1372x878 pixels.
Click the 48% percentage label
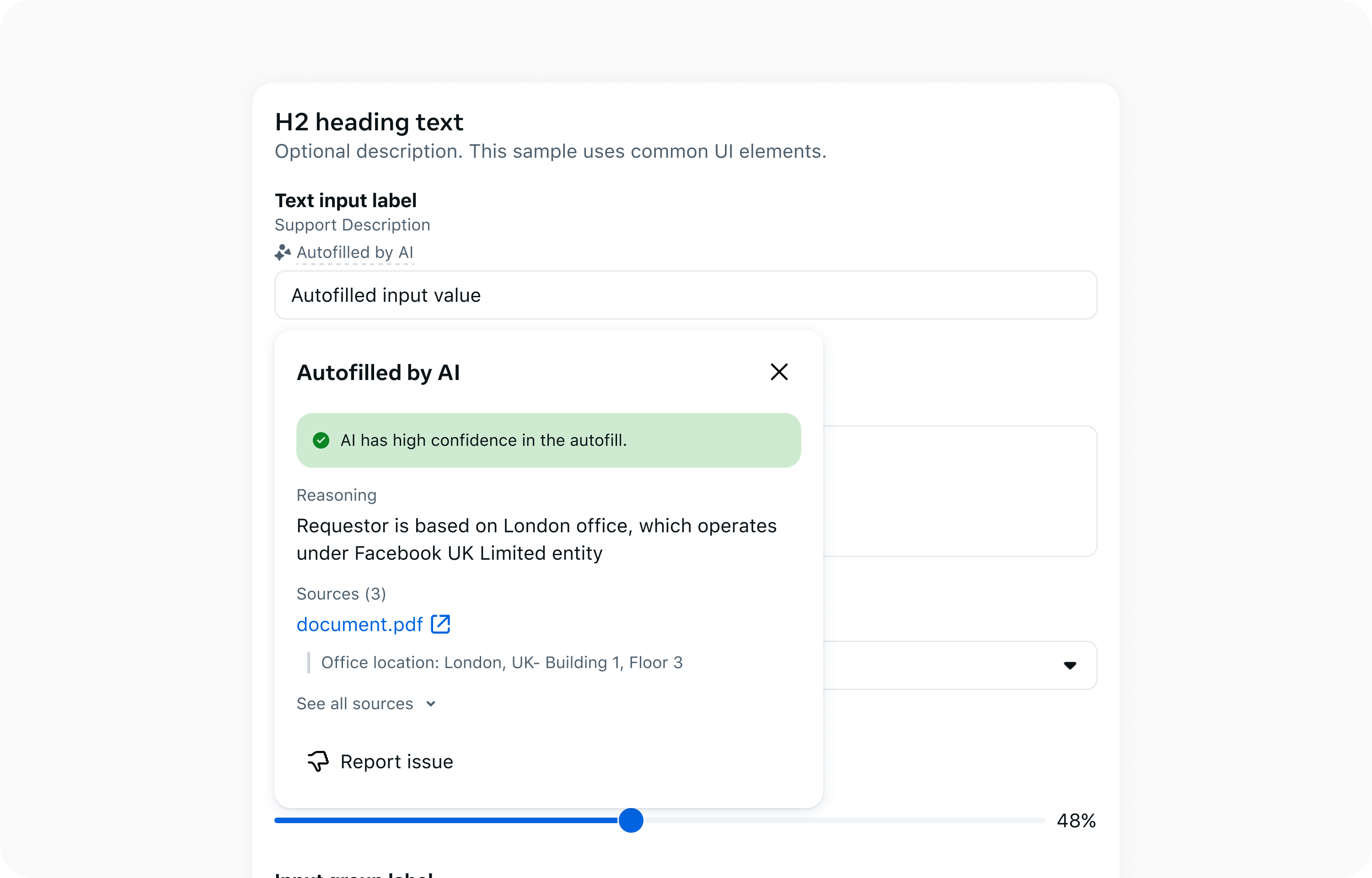pos(1076,820)
